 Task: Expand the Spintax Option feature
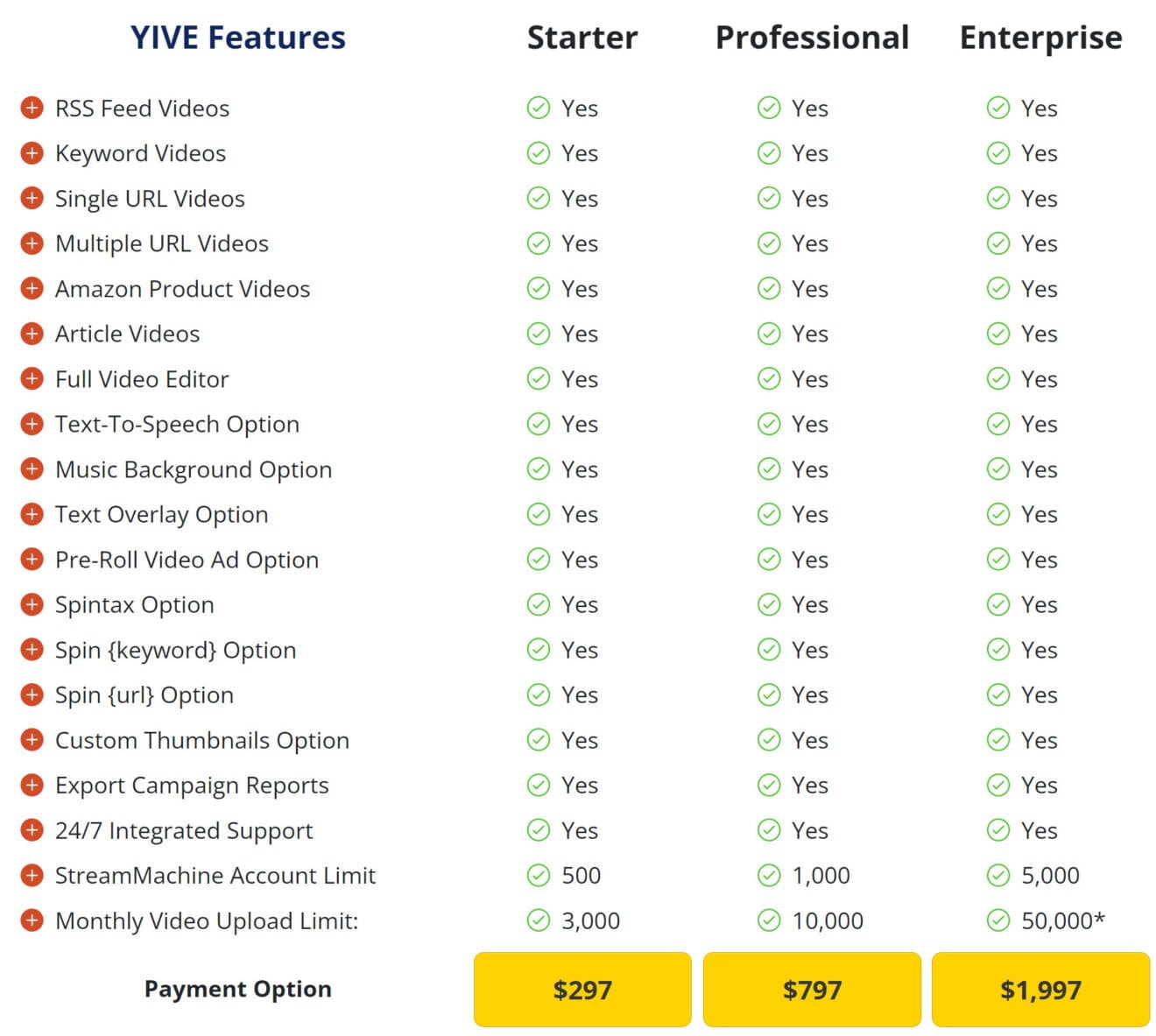tap(32, 604)
